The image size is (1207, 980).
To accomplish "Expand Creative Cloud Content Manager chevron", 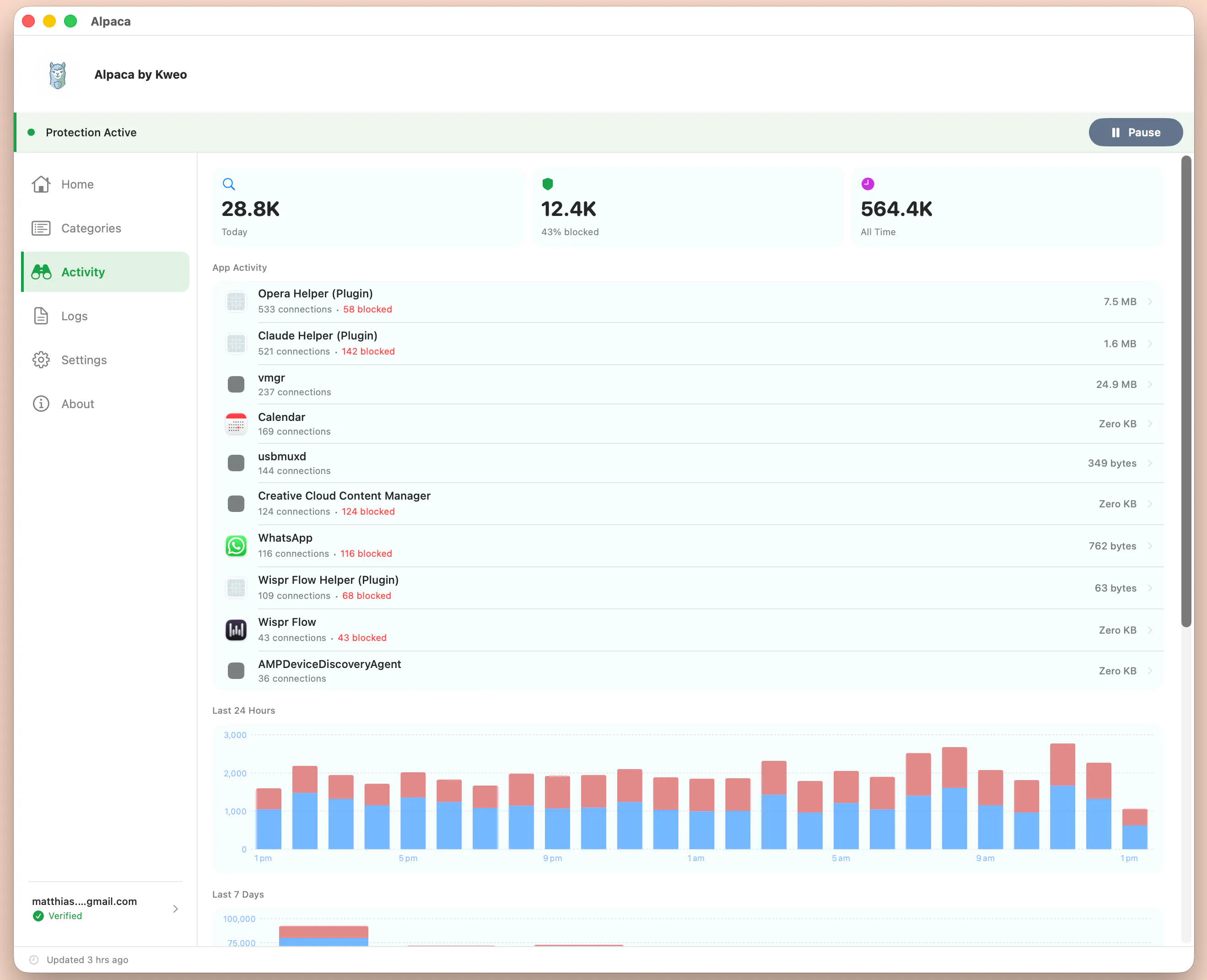I will tap(1150, 504).
